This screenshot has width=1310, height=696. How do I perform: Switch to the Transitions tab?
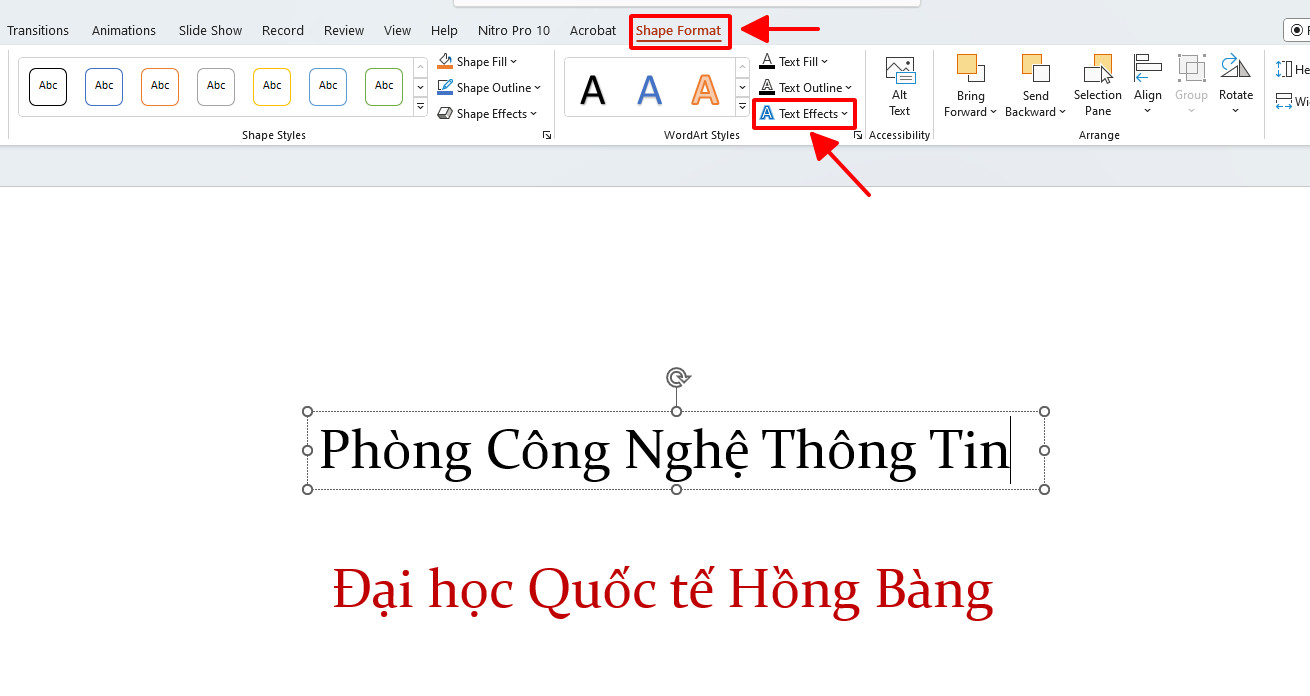38,31
